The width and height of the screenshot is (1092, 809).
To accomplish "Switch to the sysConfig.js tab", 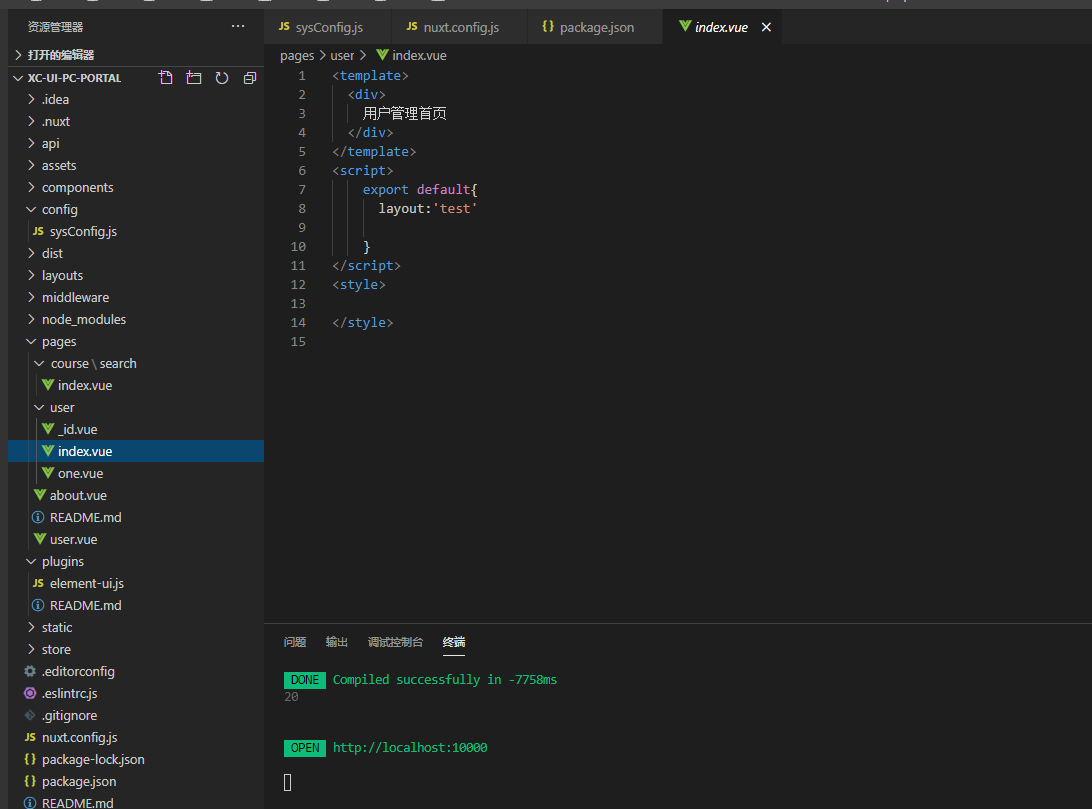I will point(327,27).
